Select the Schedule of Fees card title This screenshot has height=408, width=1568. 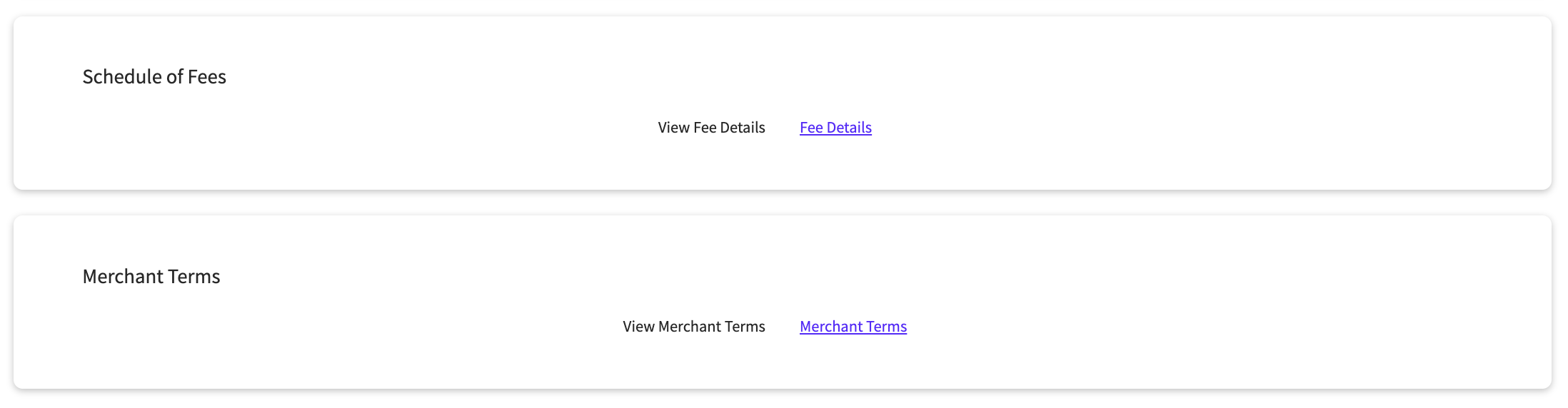coord(154,77)
